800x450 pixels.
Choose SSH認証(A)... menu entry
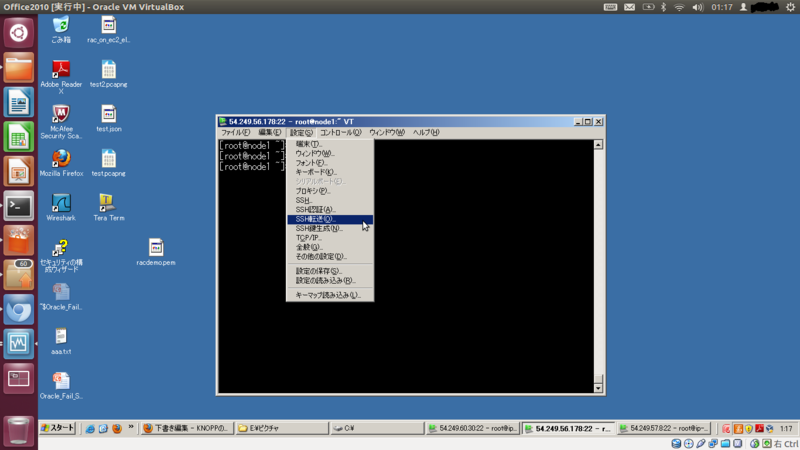point(330,210)
